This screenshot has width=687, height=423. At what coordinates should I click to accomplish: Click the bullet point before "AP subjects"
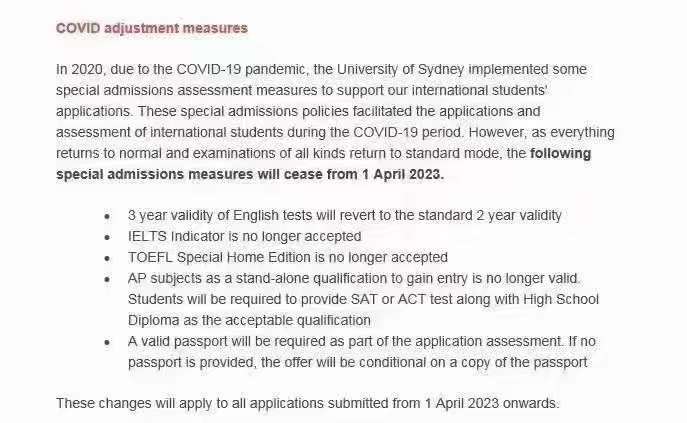[x=107, y=278]
